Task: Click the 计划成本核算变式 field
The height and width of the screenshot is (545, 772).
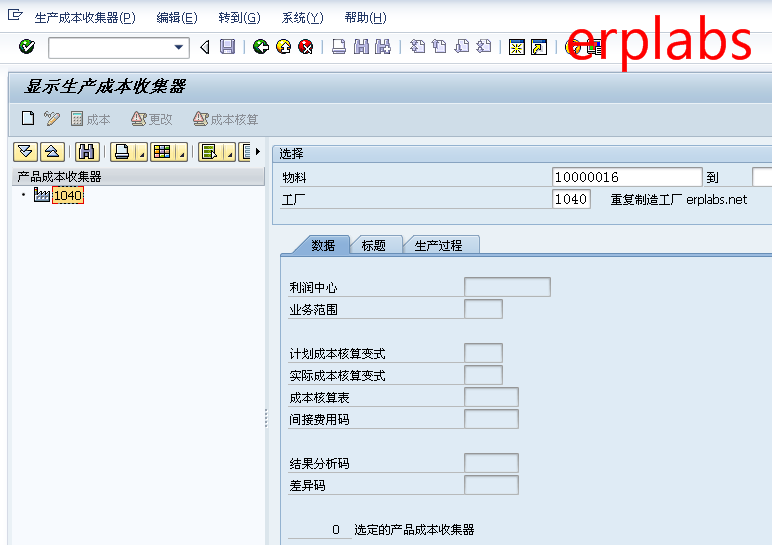Action: tap(483, 353)
